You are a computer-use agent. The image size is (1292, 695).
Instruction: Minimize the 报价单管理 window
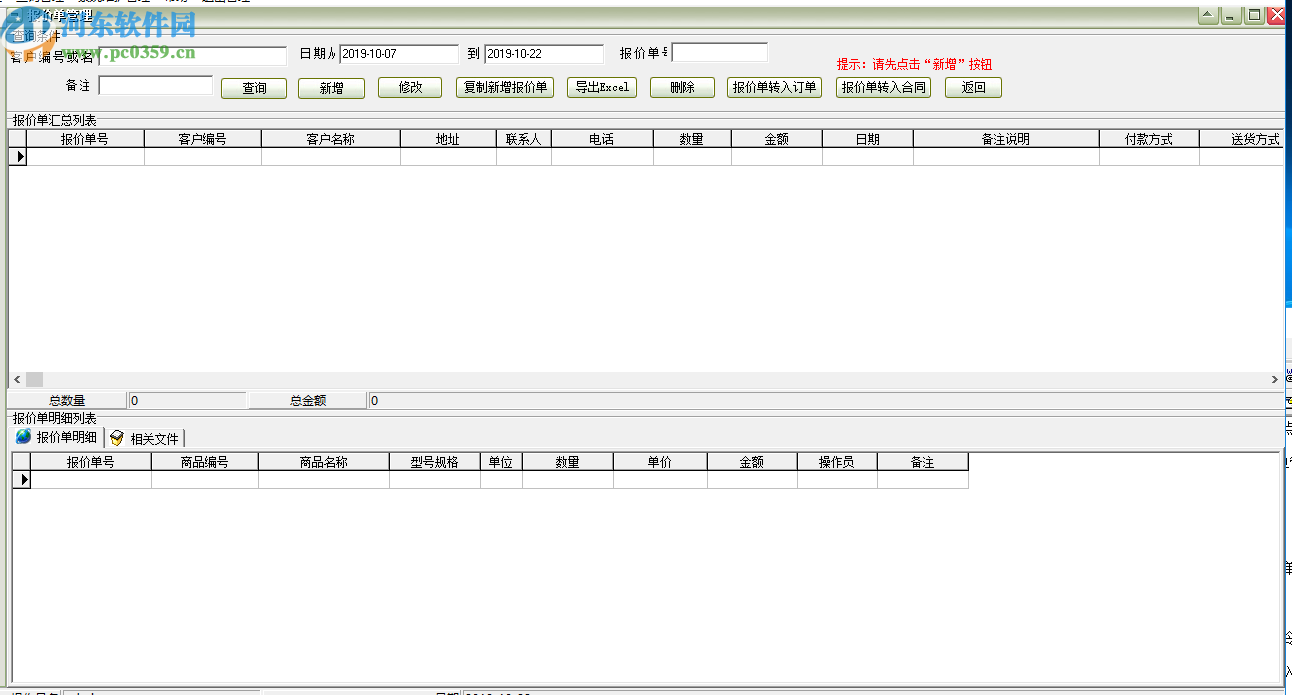1232,15
